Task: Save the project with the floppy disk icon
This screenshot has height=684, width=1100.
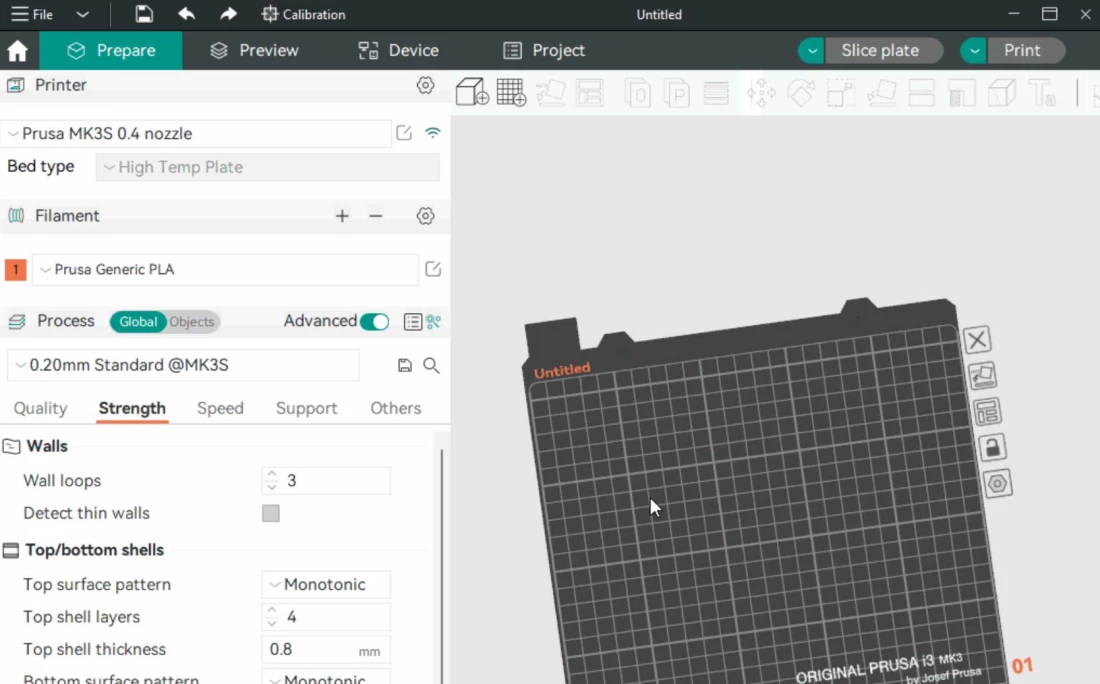Action: click(144, 15)
